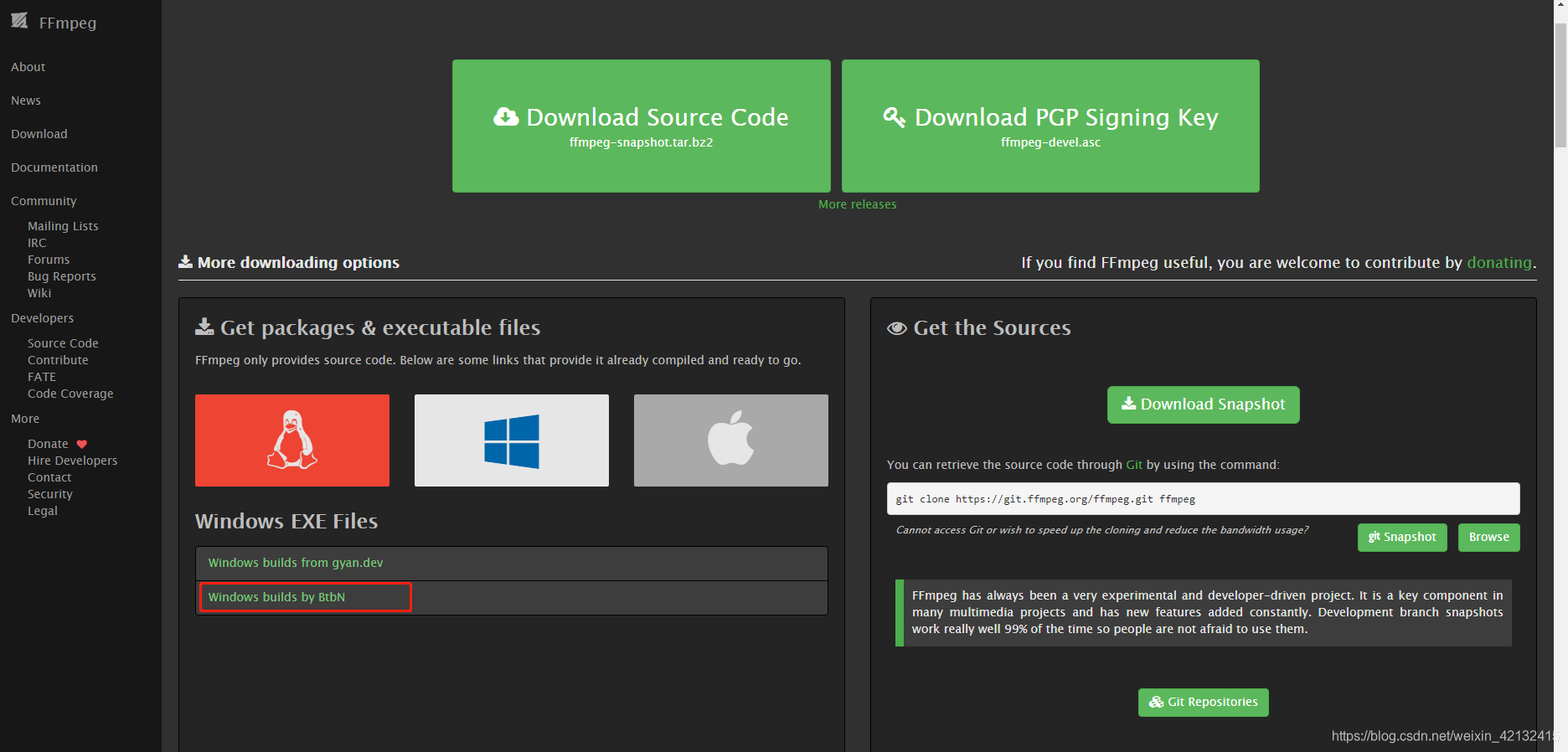Open FATE sidebar link

coord(42,377)
